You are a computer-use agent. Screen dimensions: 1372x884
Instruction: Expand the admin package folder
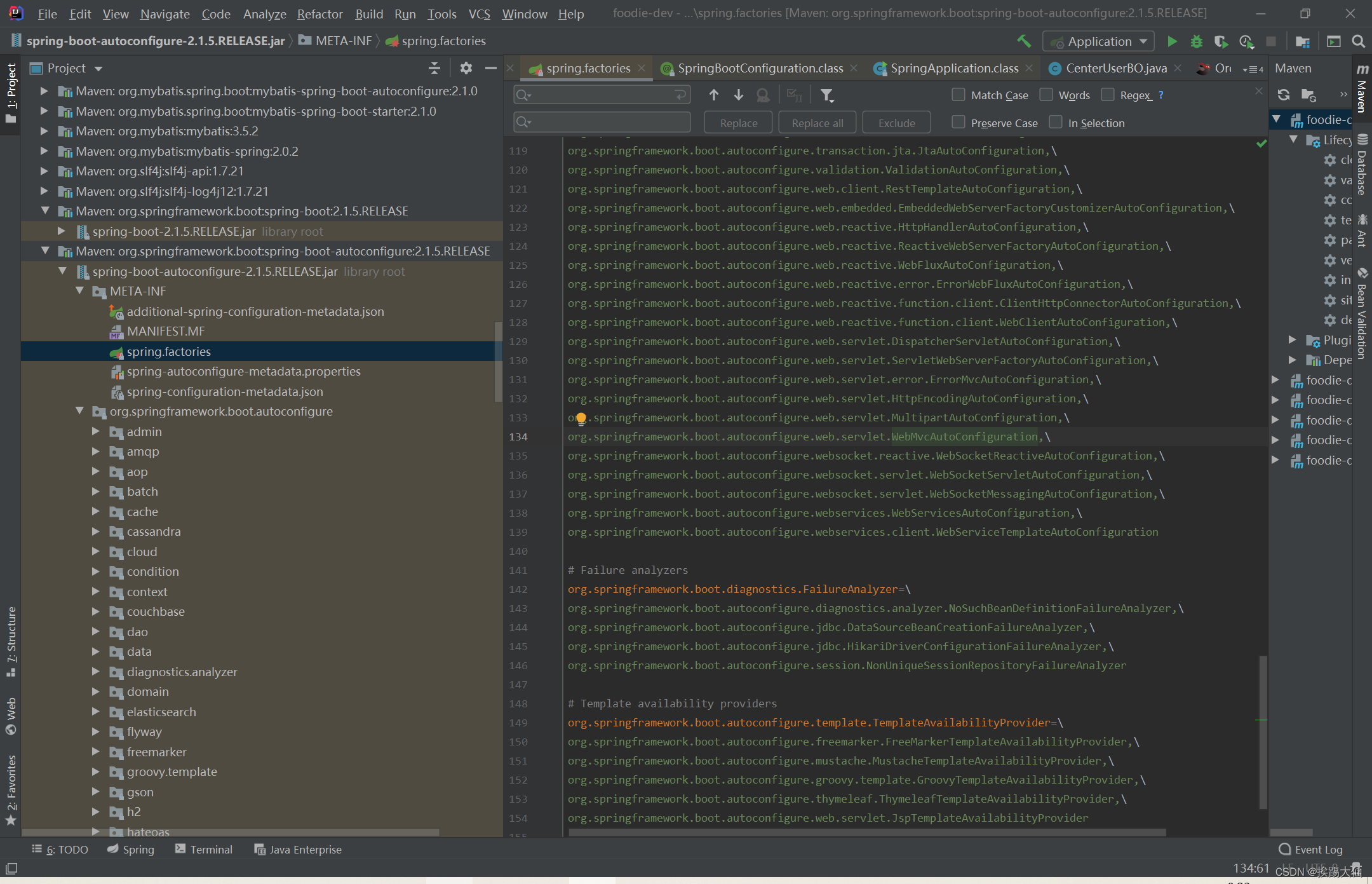click(95, 432)
